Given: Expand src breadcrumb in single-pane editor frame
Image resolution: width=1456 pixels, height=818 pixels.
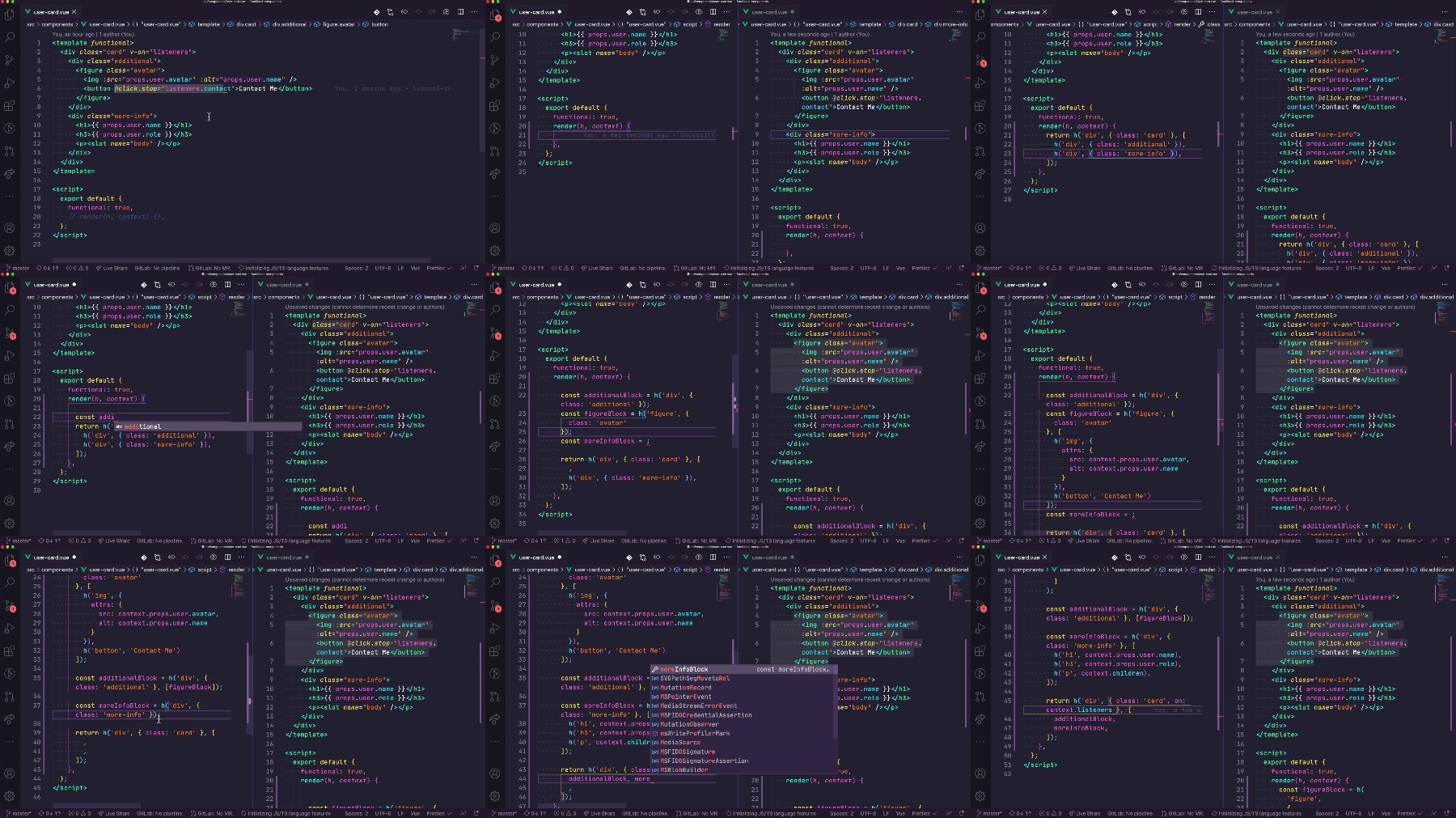Looking at the screenshot, I should 31,24.
